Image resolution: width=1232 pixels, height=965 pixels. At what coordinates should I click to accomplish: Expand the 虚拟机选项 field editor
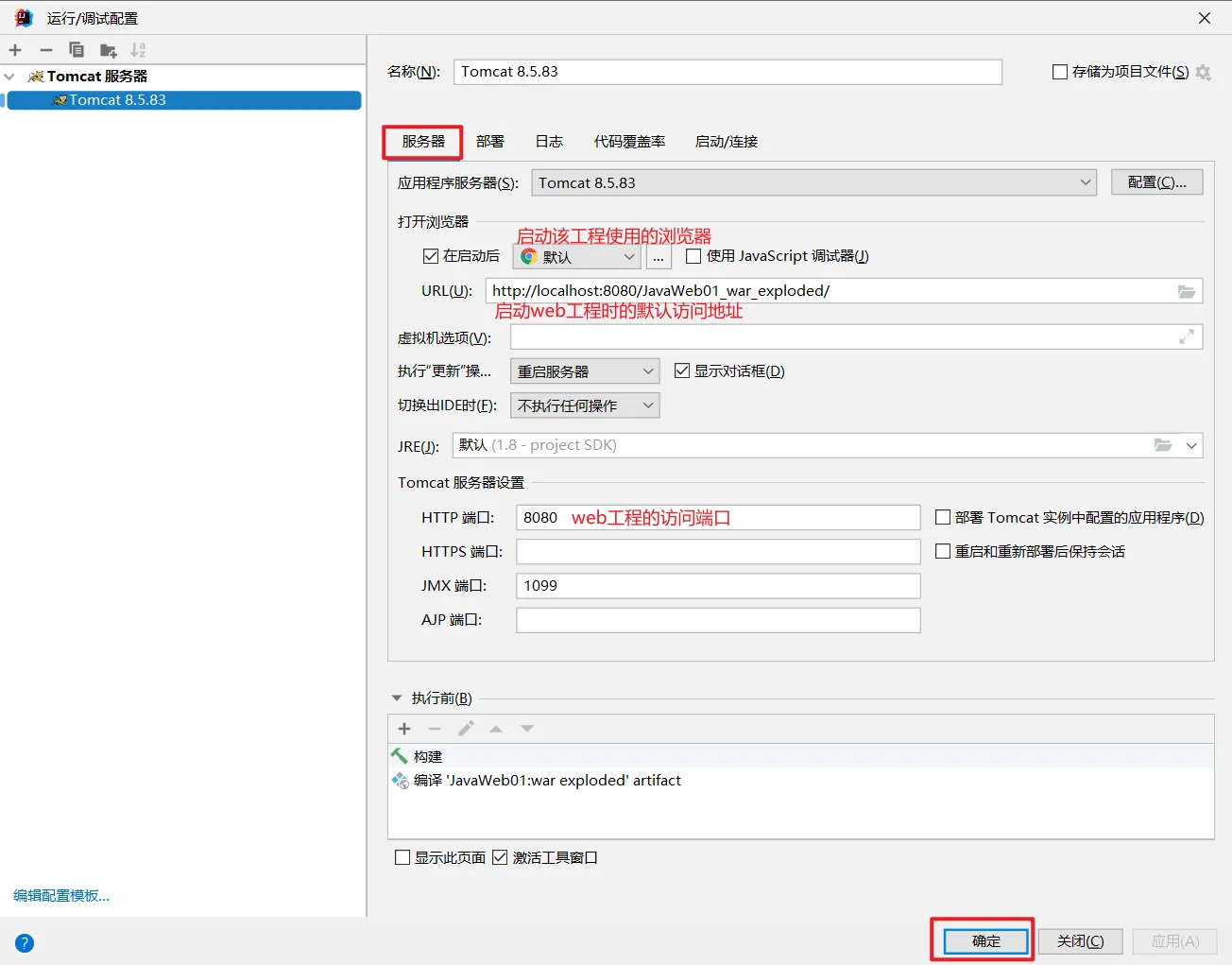point(1187,336)
